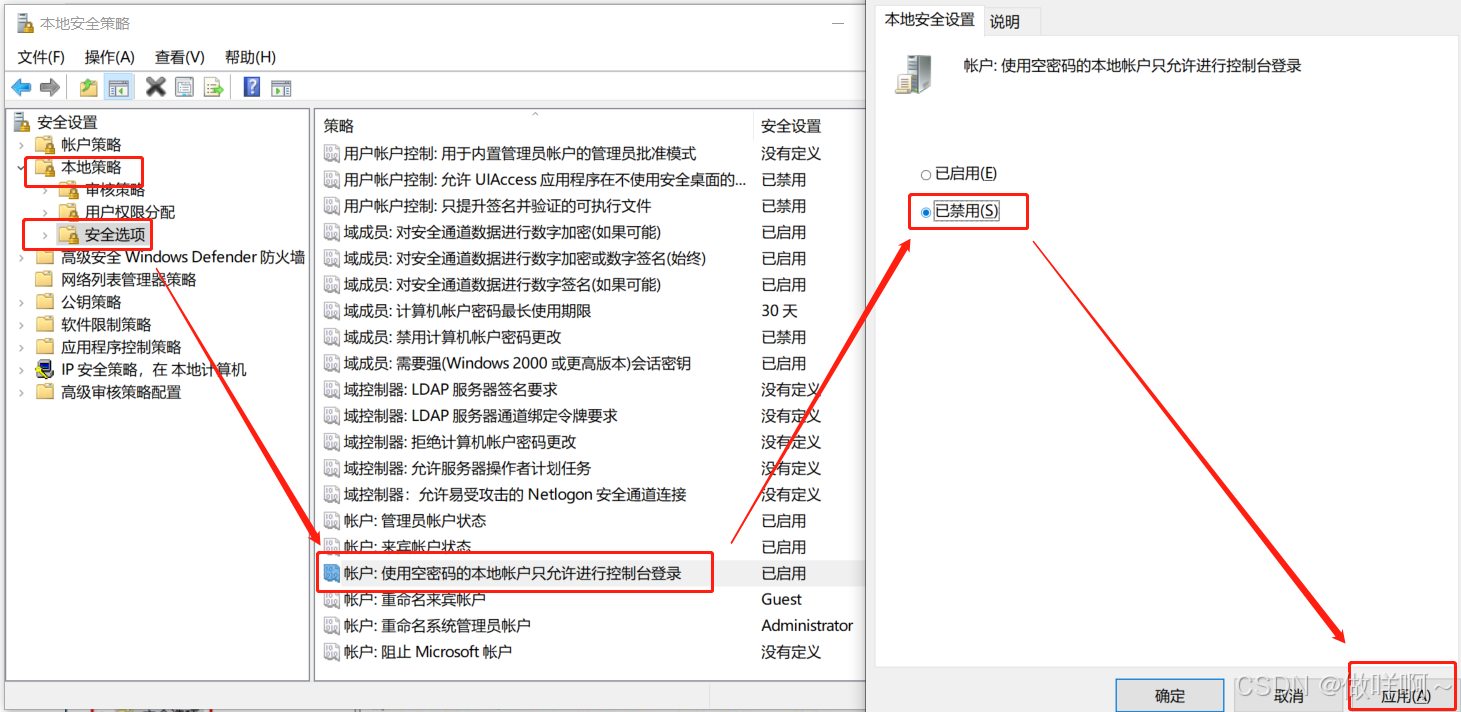Select 帐户: 使用空密码的本地帐户只允许进行控制台登录 row
Viewport: 1461px width, 712px height.
(590, 573)
